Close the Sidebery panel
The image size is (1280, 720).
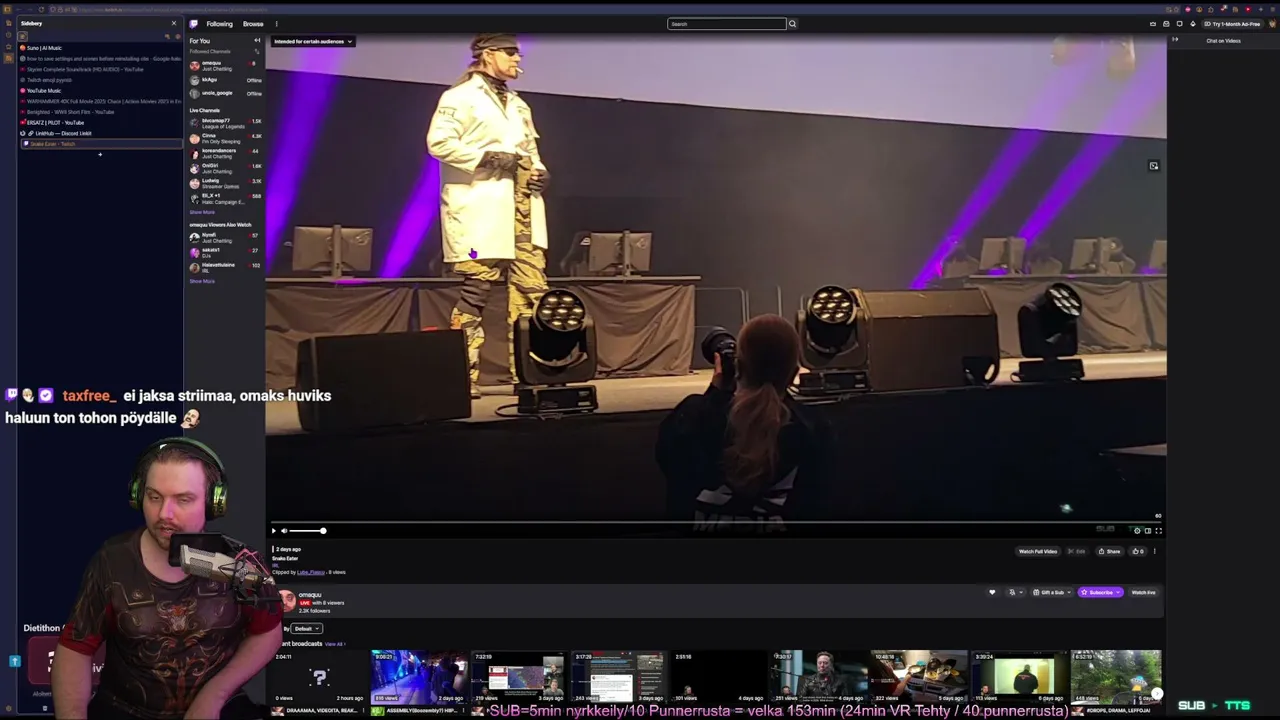point(173,23)
